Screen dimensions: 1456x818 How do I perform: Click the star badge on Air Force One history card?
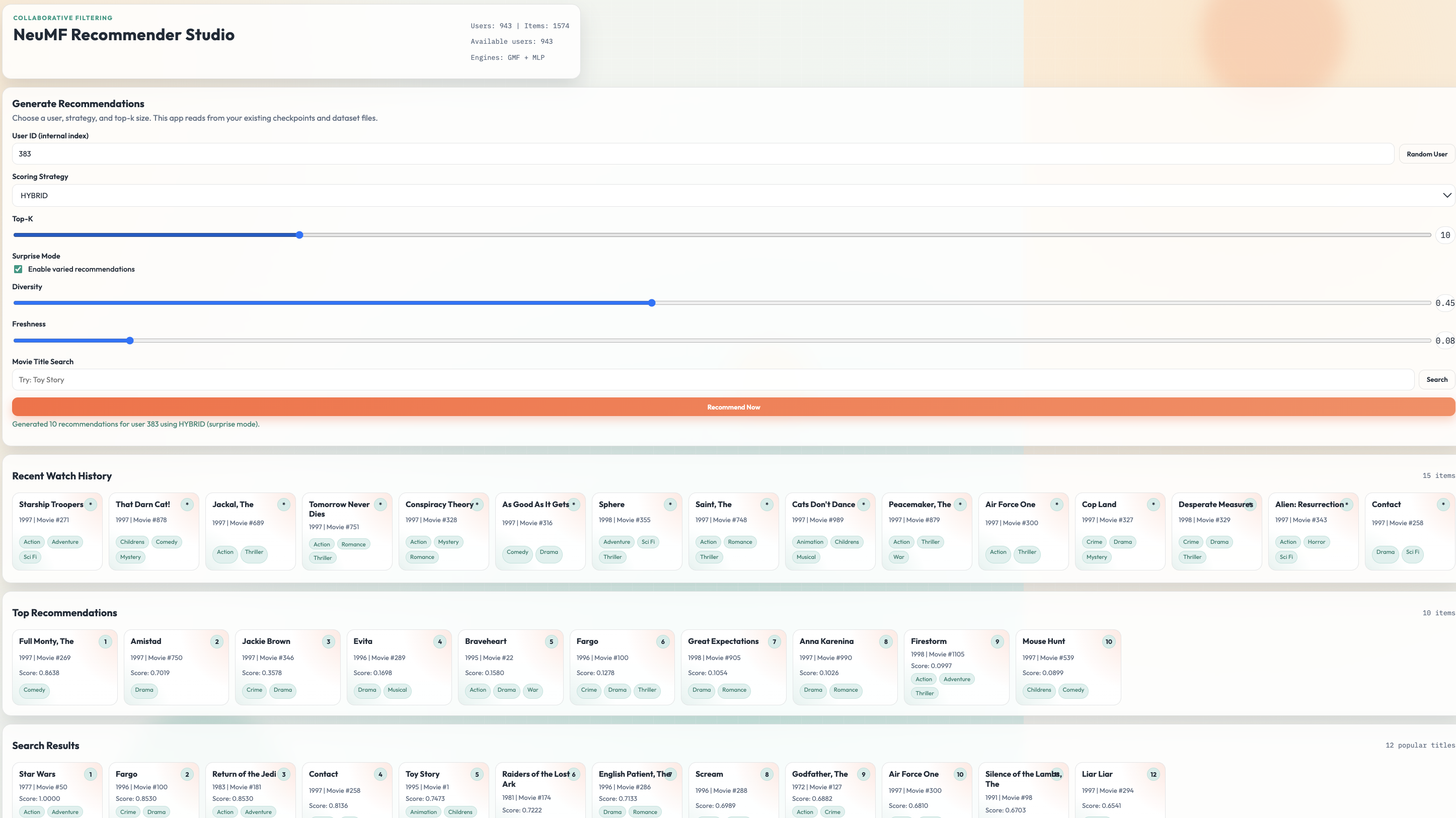coord(1057,505)
